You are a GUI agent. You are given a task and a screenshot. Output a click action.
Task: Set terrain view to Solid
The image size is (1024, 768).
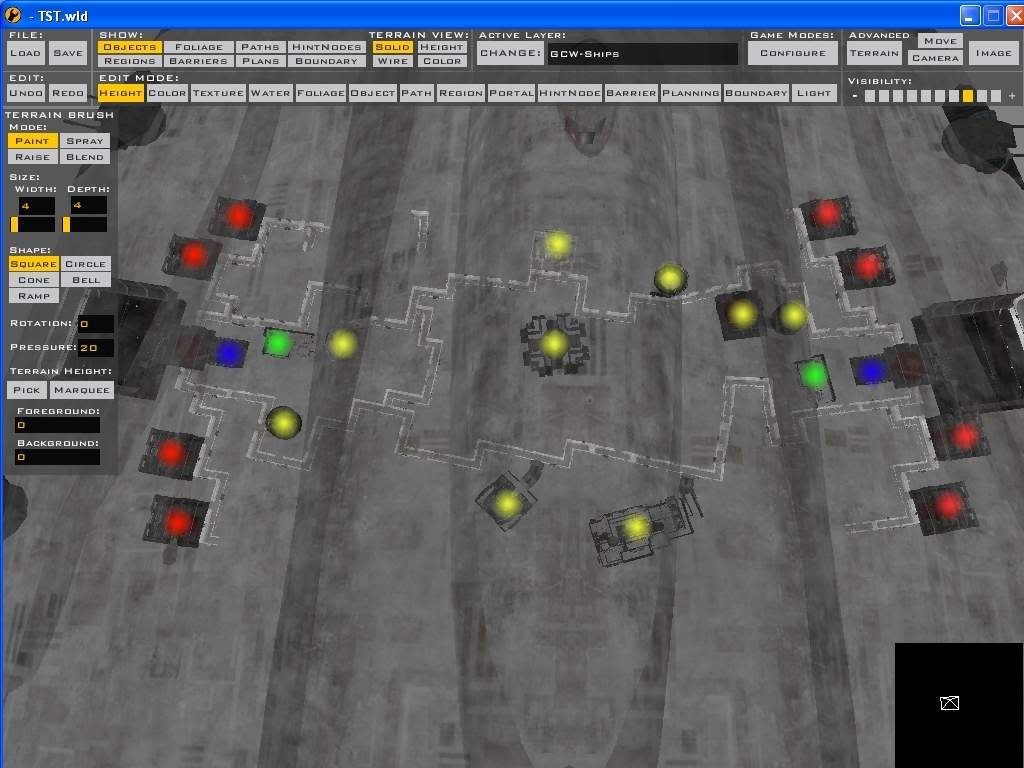pos(392,47)
